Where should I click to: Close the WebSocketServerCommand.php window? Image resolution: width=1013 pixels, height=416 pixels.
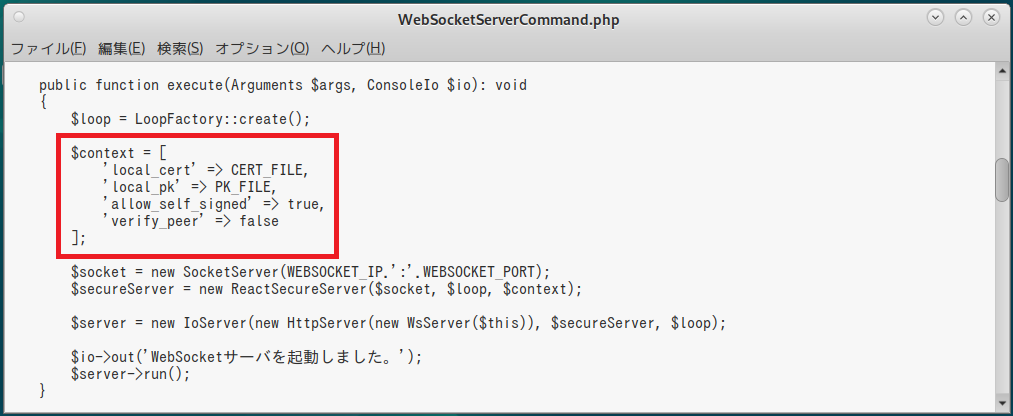pyautogui.click(x=991, y=17)
